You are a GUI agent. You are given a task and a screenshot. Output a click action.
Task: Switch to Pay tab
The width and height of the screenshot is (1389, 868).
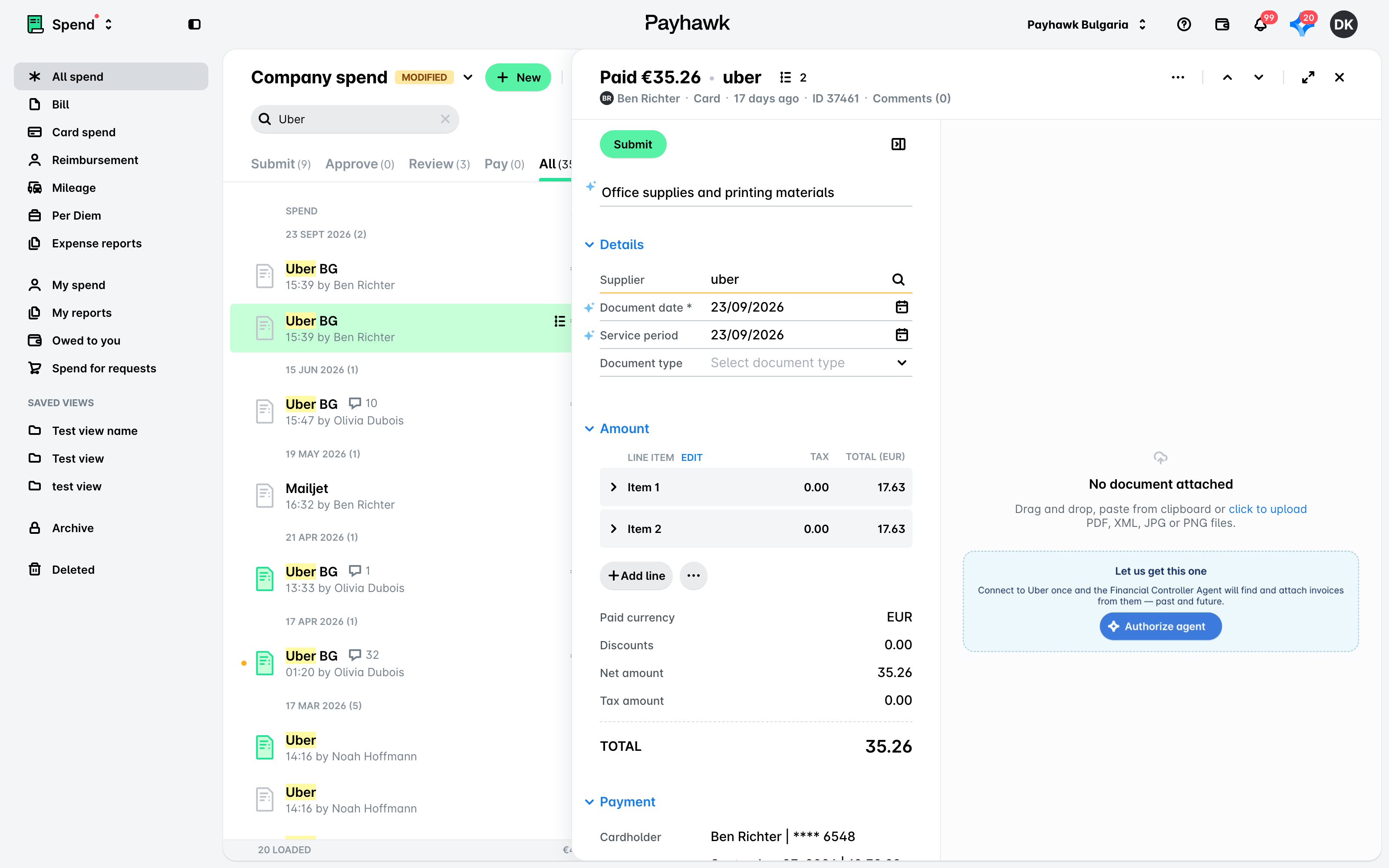click(x=504, y=164)
